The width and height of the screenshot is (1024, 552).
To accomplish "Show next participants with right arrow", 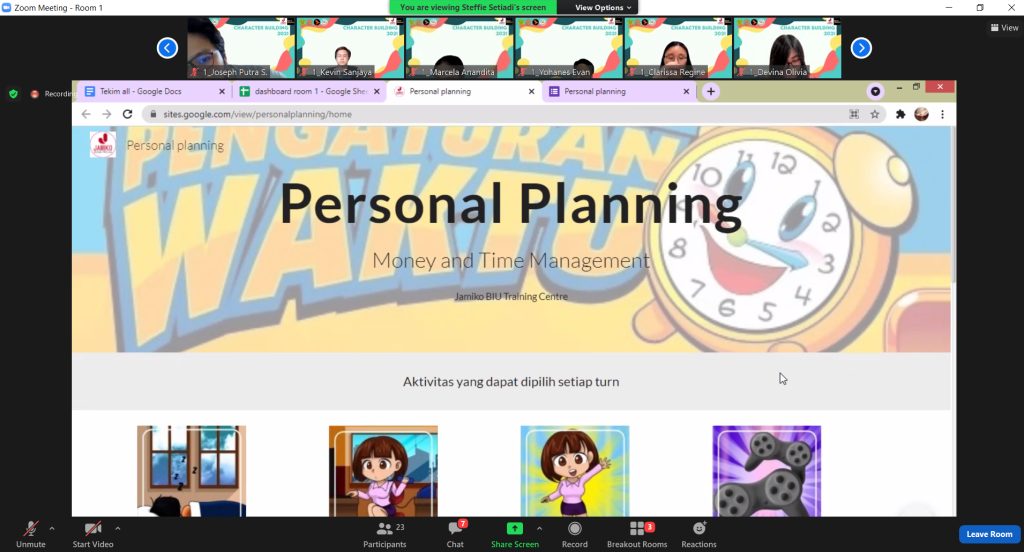I will (x=861, y=48).
